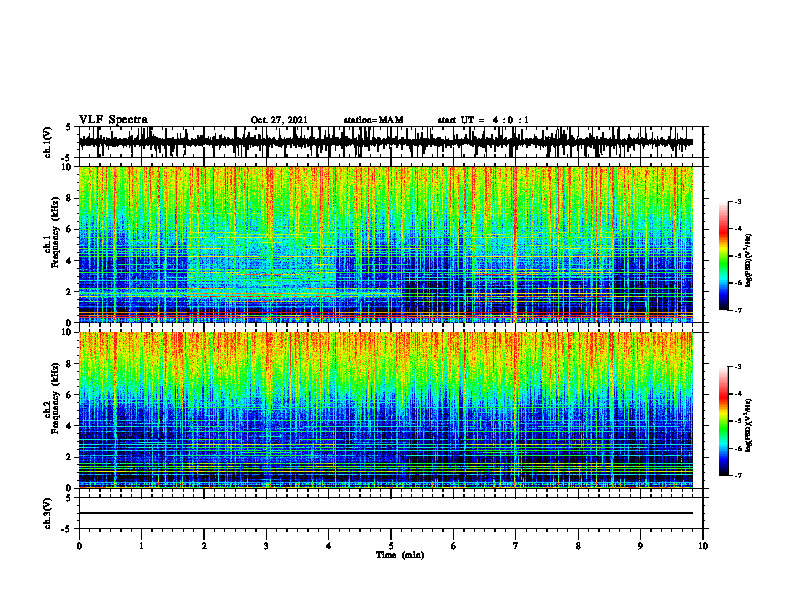Image resolution: width=792 pixels, height=612 pixels.
Task: Click the "10" tick on the time axis
Action: point(703,546)
